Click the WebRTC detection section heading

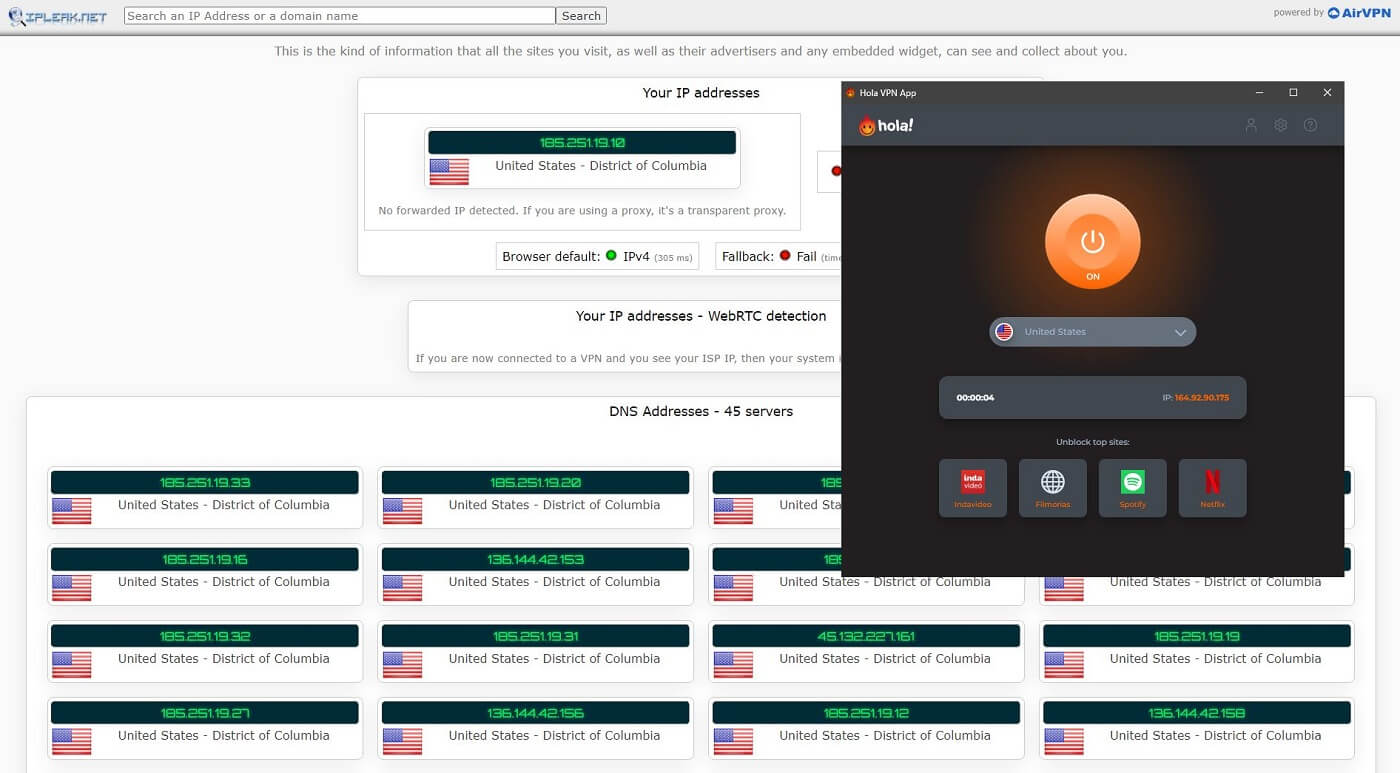[x=701, y=316]
